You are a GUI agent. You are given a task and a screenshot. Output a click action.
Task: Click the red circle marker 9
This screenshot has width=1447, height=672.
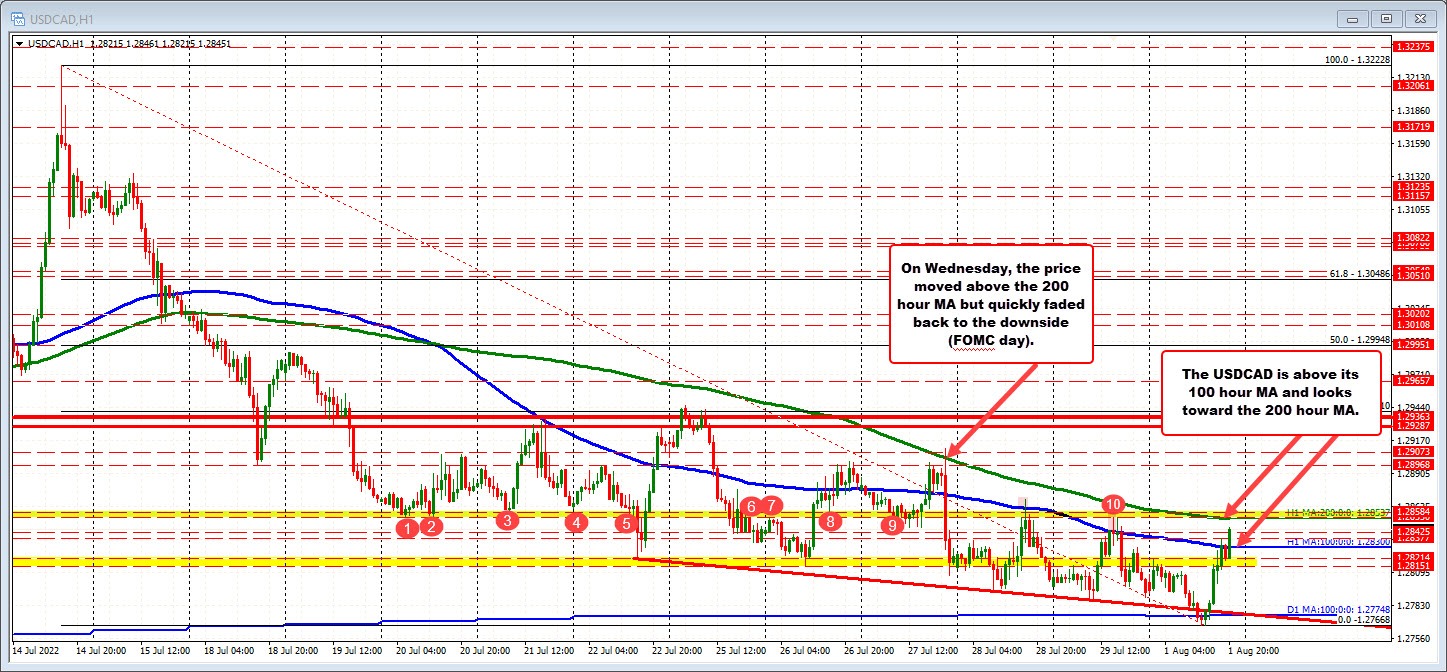coord(892,524)
